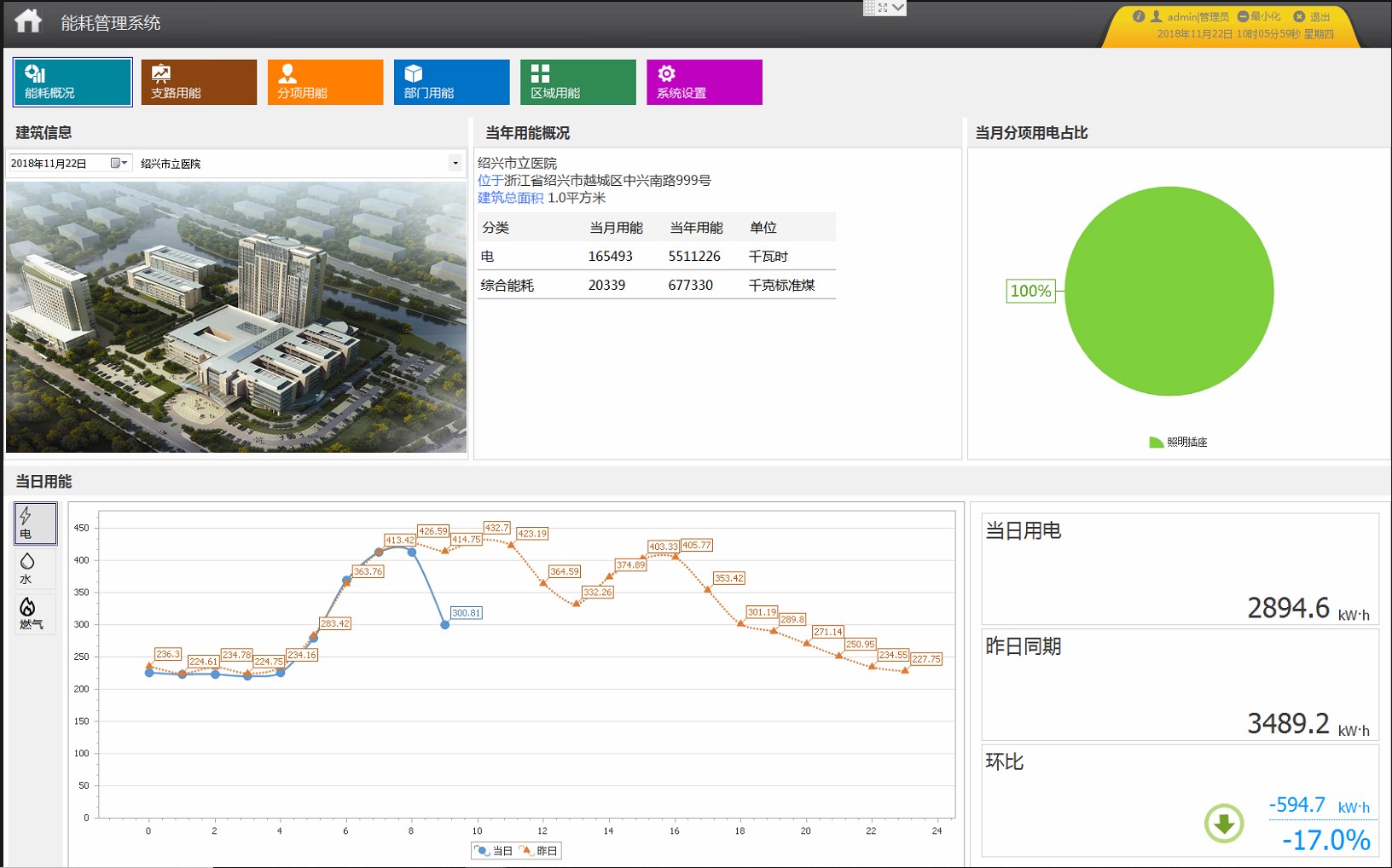Screen dimensions: 1392x868
Task: Open the 区域用能 section
Action: coord(578,82)
